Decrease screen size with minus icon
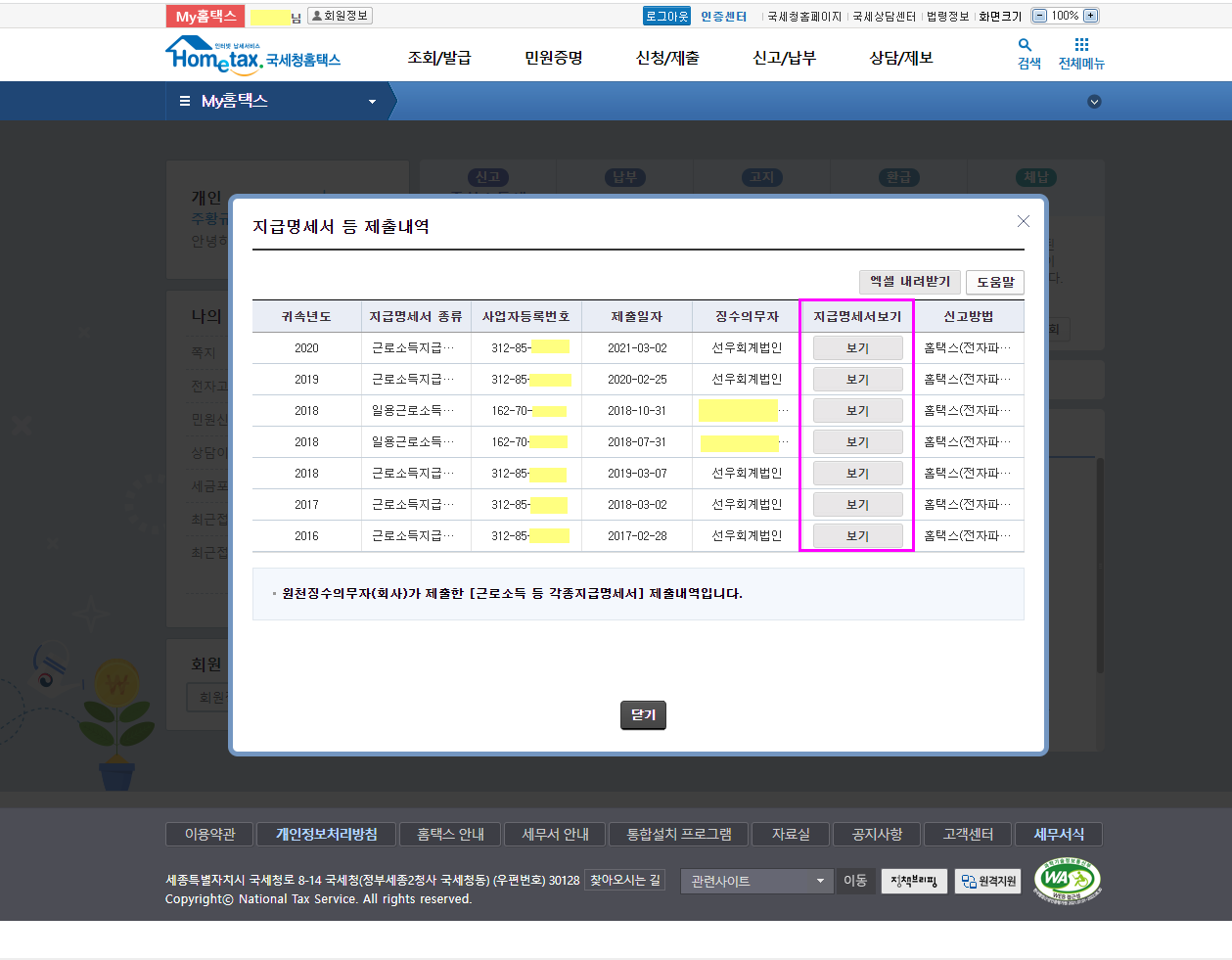Viewport: 1232px width, 960px height. 1039,16
